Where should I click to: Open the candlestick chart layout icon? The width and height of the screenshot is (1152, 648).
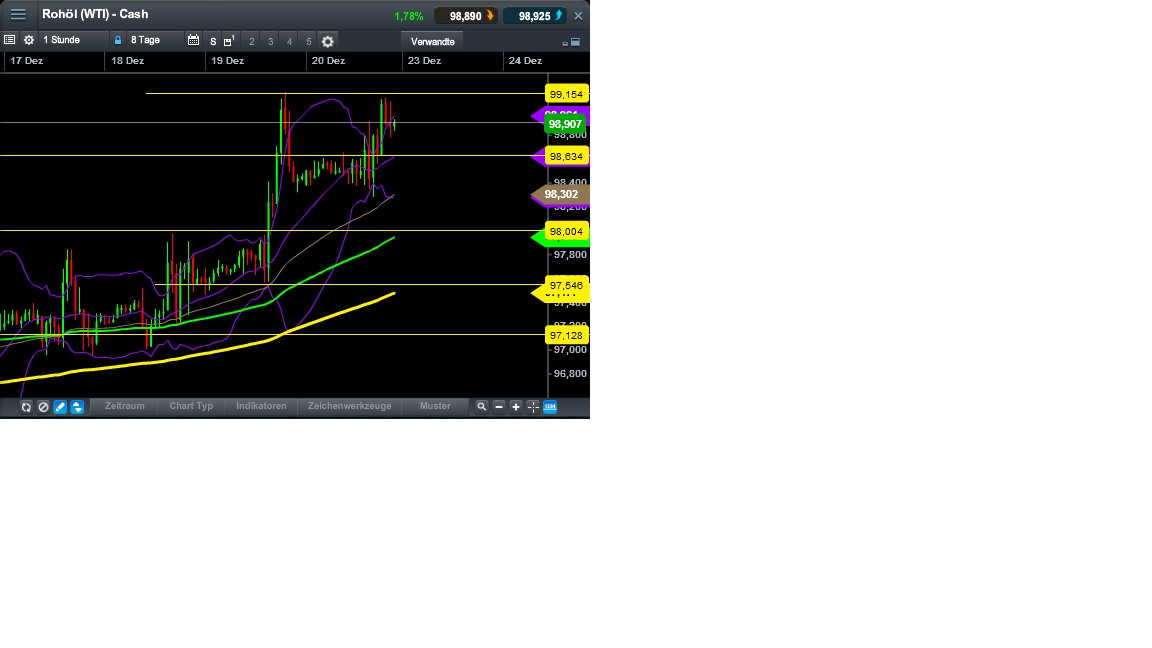pyautogui.click(x=228, y=41)
